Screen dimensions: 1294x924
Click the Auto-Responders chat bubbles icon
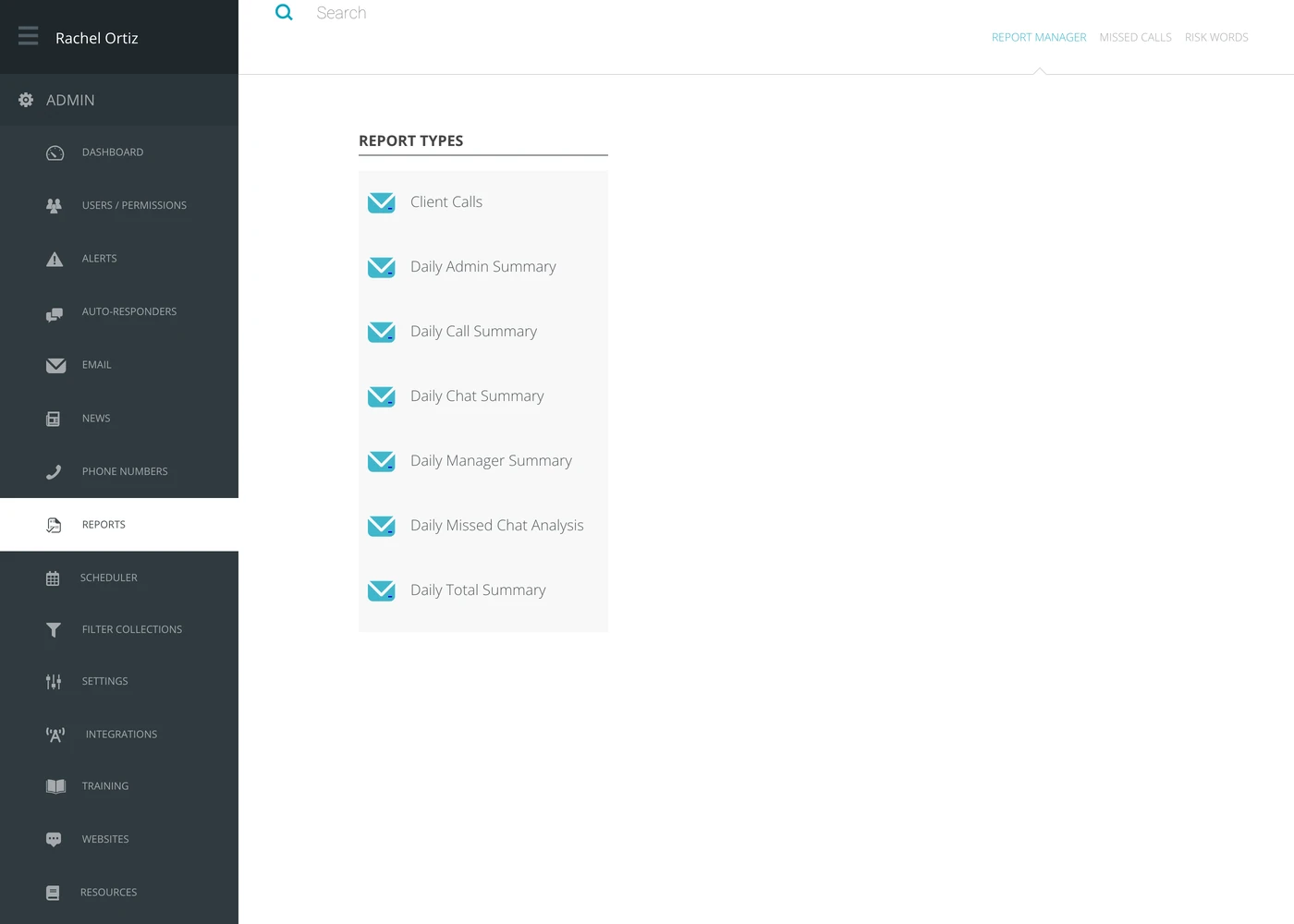55,314
